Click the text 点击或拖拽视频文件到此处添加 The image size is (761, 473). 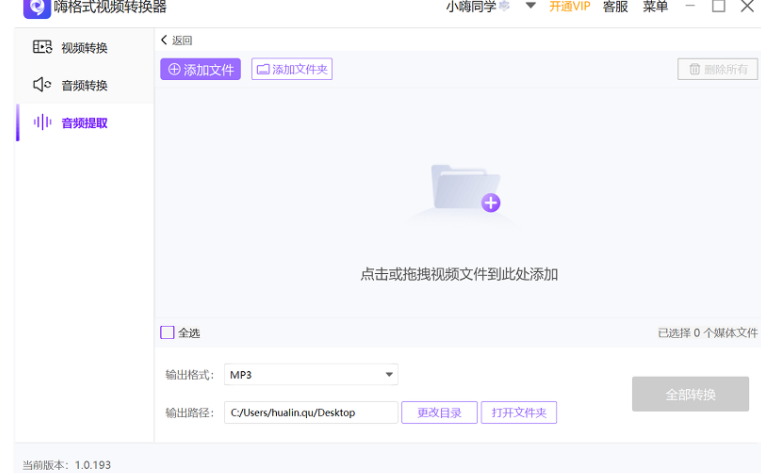(459, 275)
